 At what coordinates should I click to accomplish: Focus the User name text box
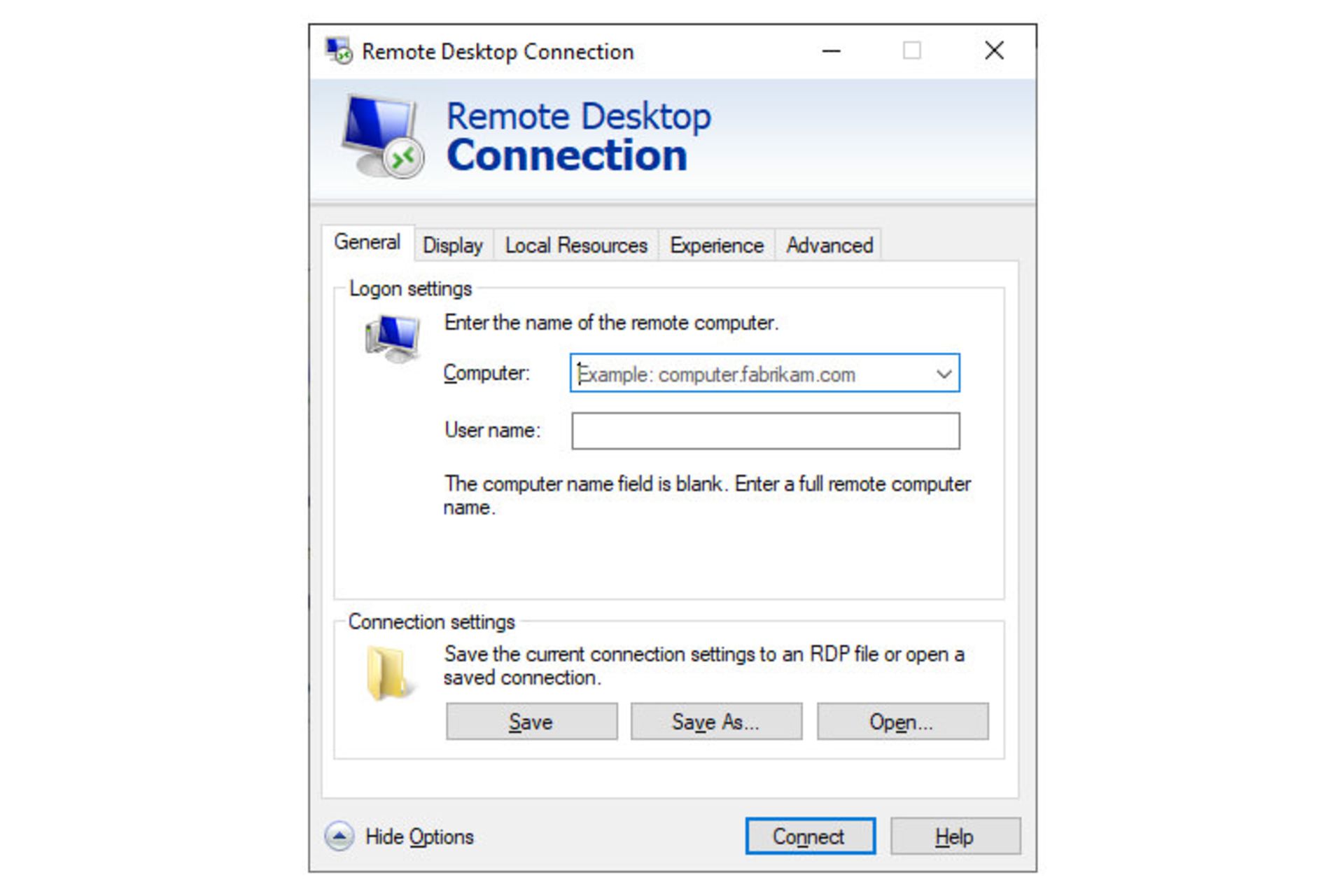(765, 430)
